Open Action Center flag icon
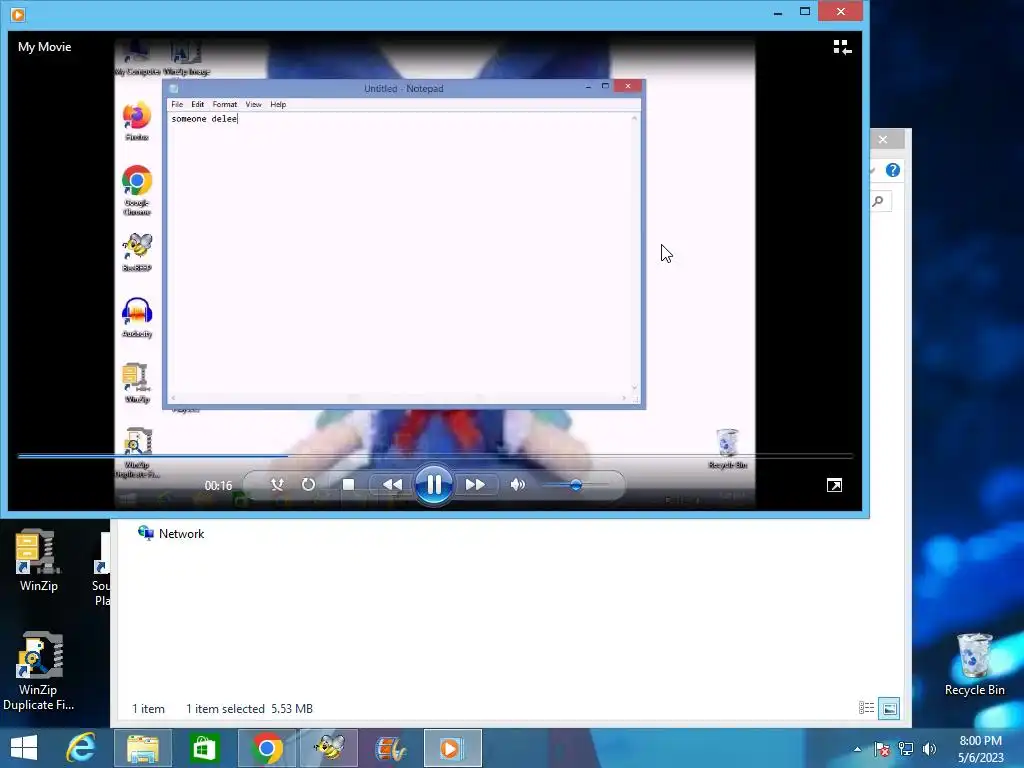1024x768 pixels. (x=882, y=749)
